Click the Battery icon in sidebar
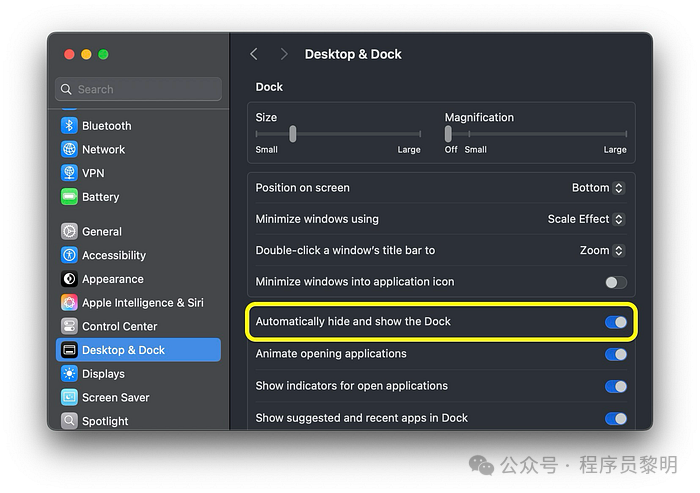The width and height of the screenshot is (700, 493). pyautogui.click(x=69, y=197)
